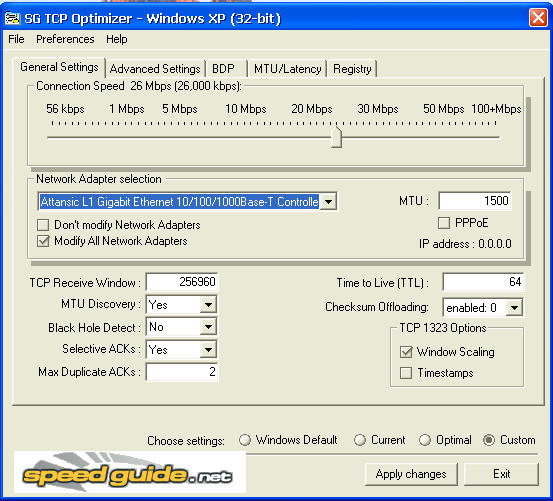Click the MTU value field
The width and height of the screenshot is (553, 501).
(x=475, y=201)
